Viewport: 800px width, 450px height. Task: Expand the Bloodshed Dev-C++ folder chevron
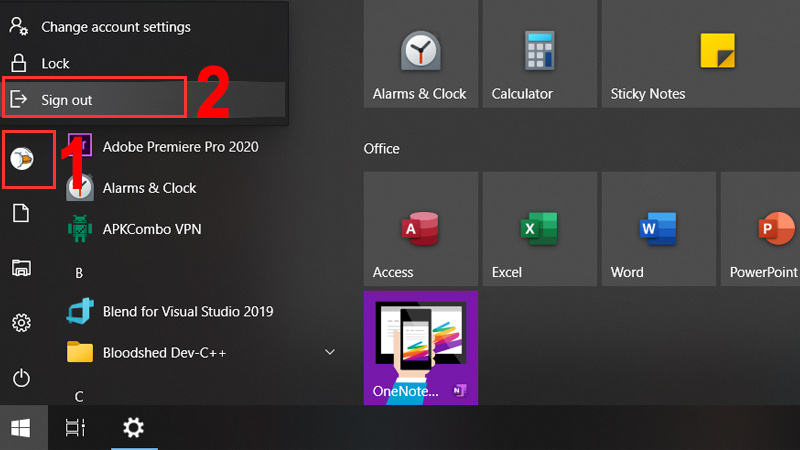330,352
